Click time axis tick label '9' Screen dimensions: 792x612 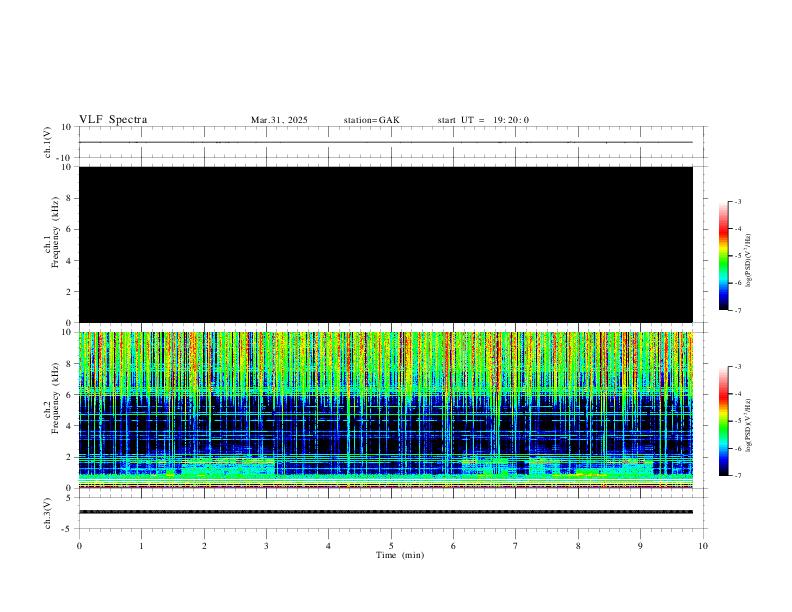(x=640, y=546)
